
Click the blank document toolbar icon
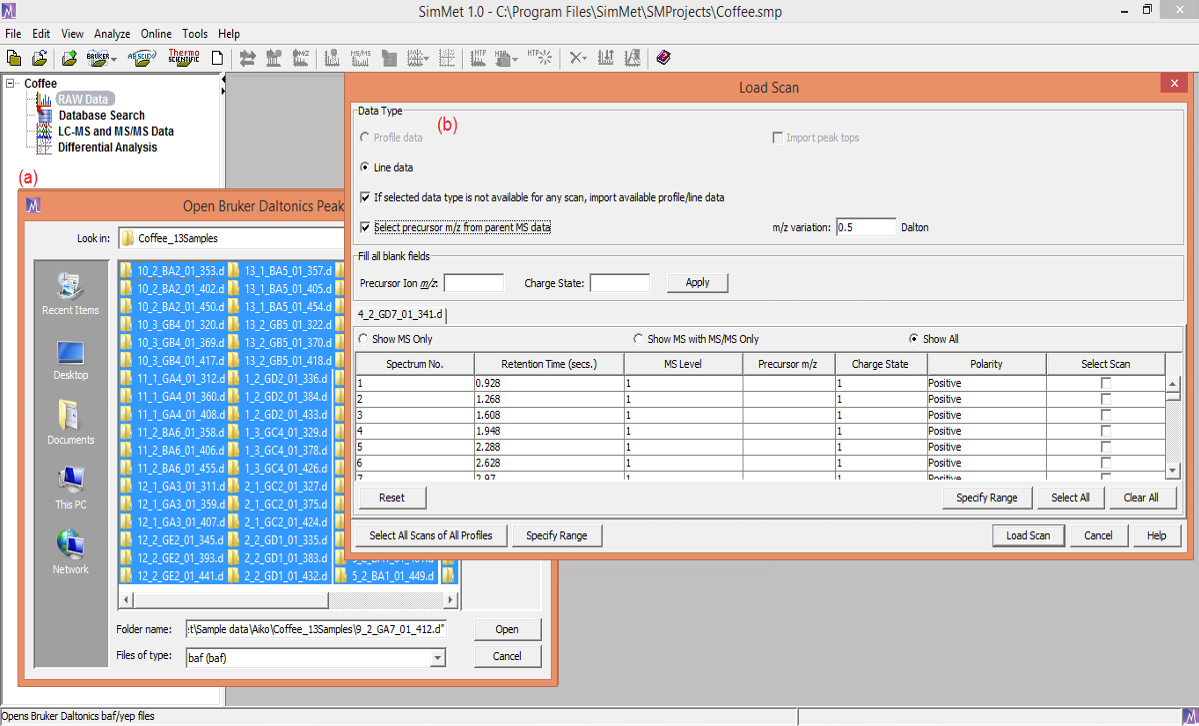tap(217, 58)
